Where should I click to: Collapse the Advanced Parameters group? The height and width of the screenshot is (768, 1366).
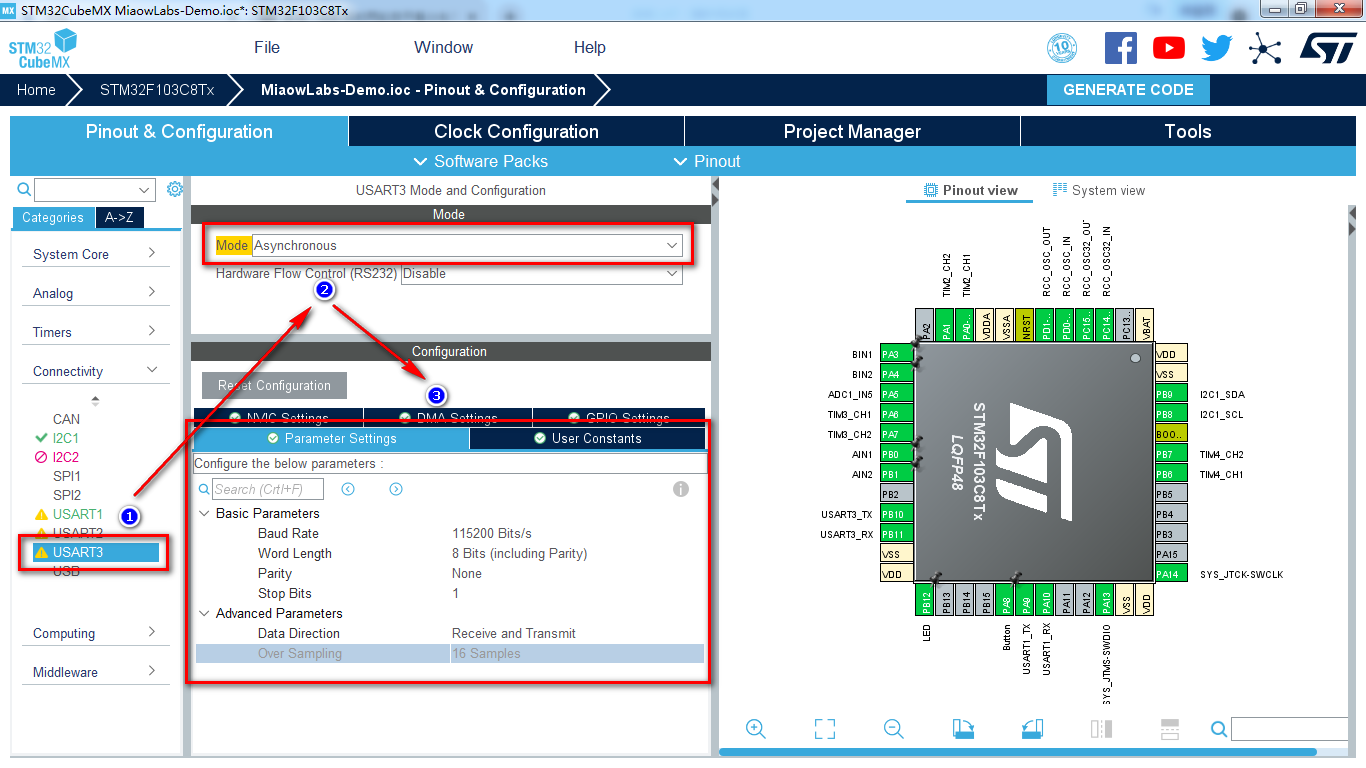[x=205, y=613]
